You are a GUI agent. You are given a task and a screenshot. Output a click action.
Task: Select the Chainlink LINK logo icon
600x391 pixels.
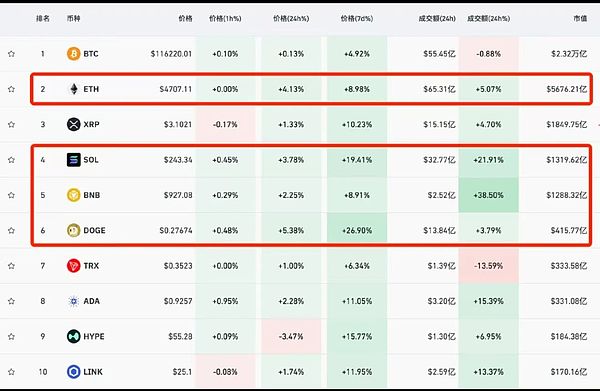pyautogui.click(x=73, y=371)
